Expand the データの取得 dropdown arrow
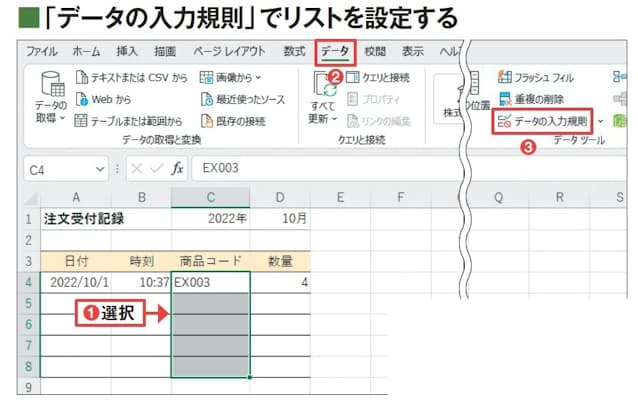 point(62,118)
